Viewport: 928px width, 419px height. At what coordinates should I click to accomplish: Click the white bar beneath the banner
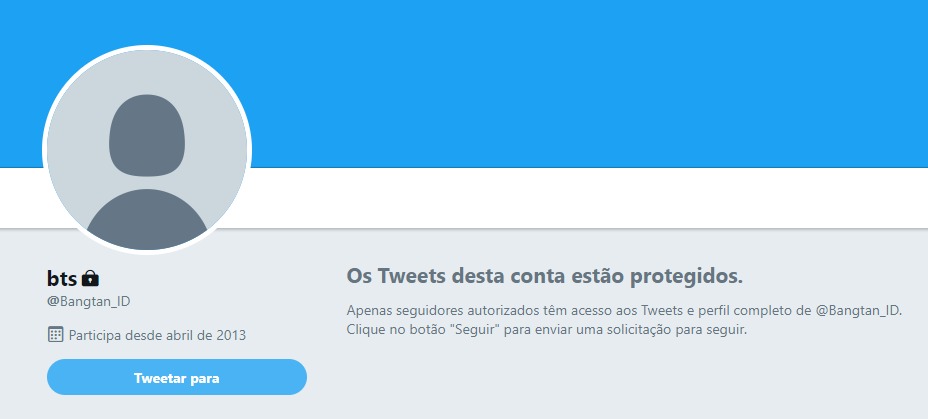click(x=586, y=198)
